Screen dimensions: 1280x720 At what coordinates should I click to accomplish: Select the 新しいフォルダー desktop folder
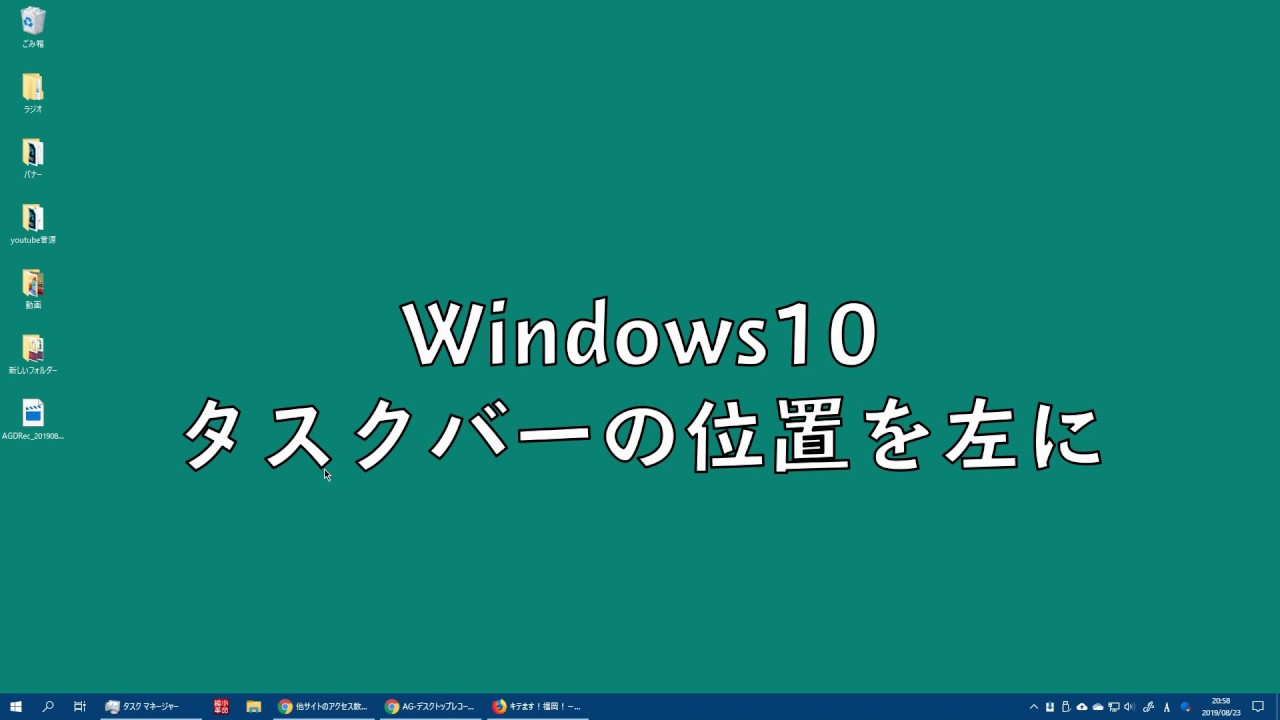pyautogui.click(x=33, y=355)
